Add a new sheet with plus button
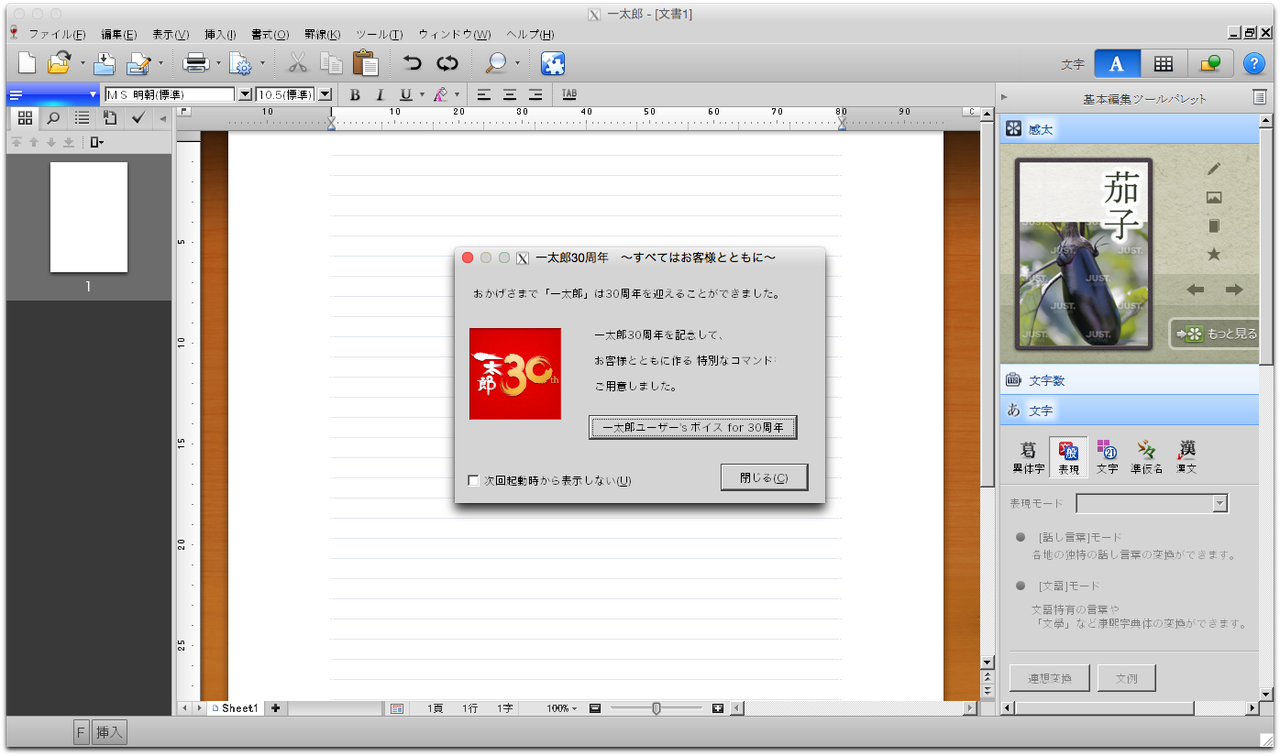Screen dimensions: 1280x756 point(275,709)
